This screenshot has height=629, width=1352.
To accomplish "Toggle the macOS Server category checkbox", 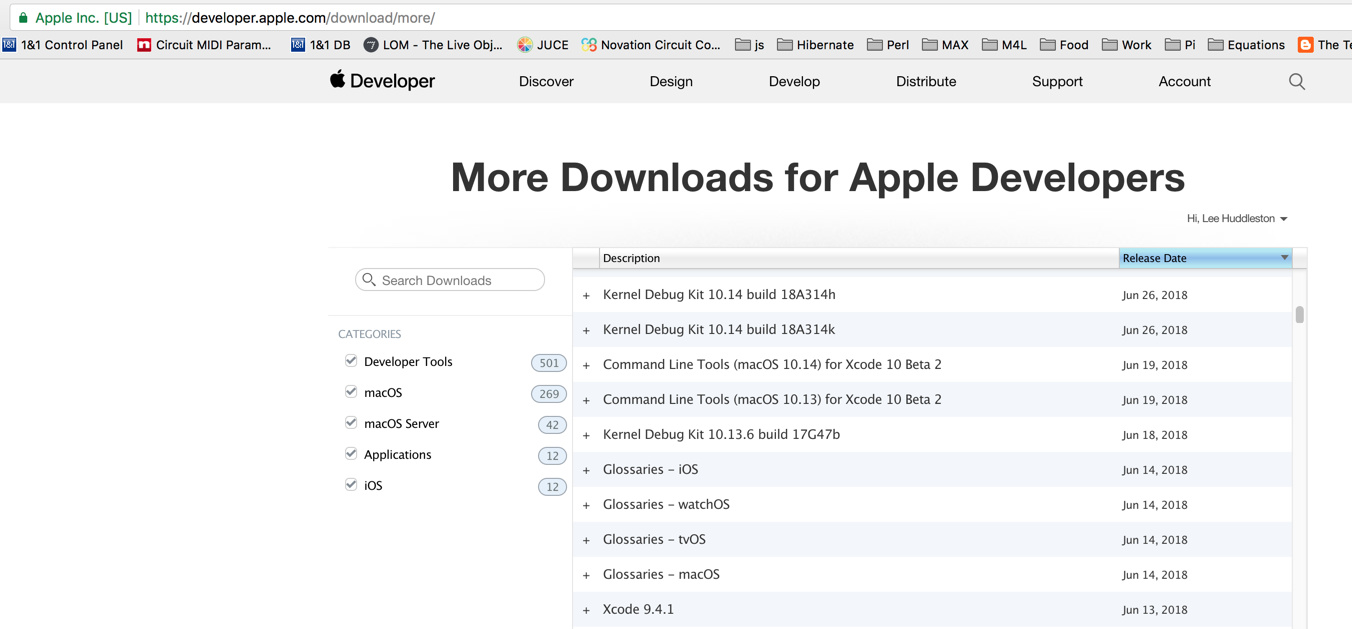I will pos(351,423).
